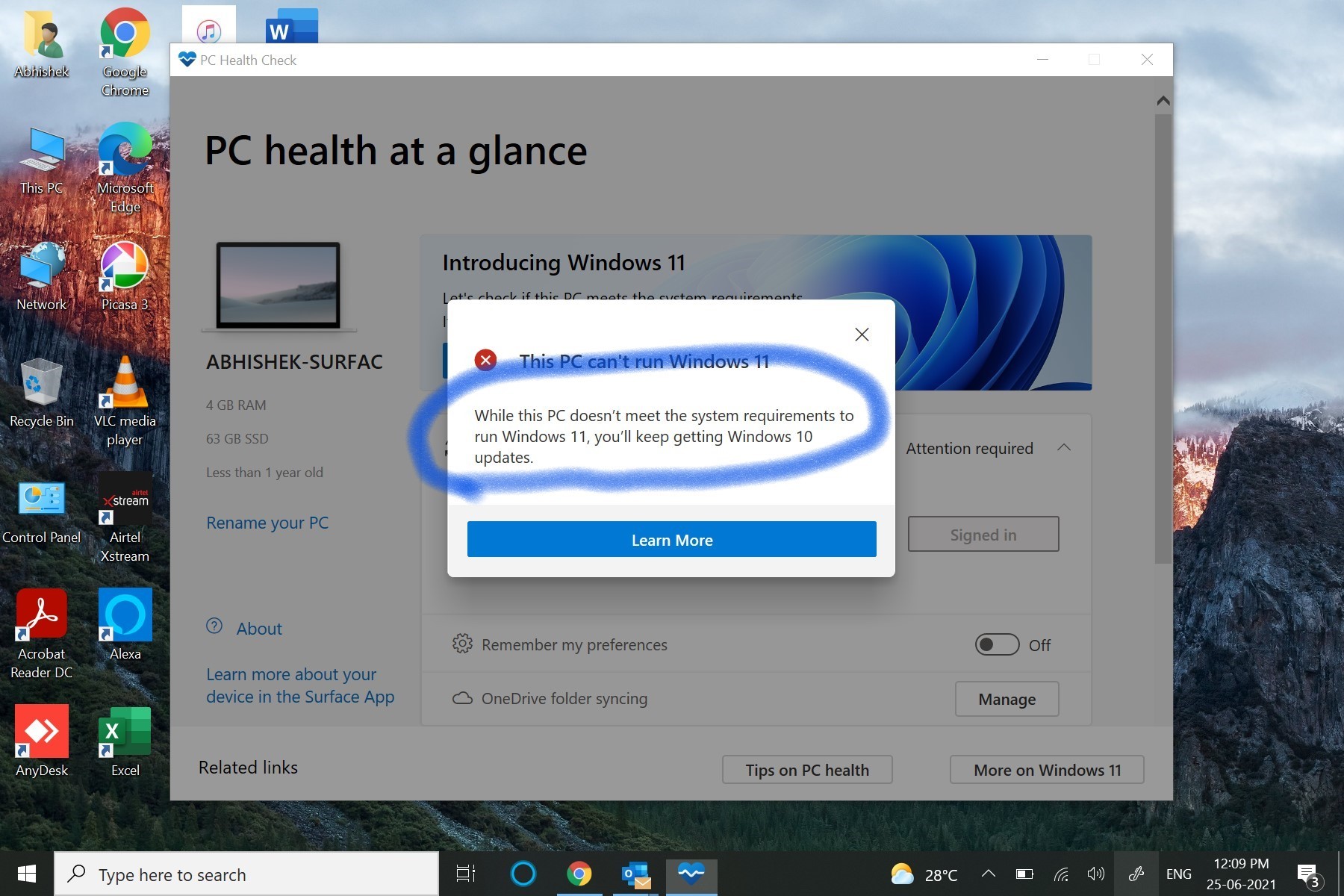Minimize the PC Health Check window
The image size is (1344, 896).
click(1042, 60)
